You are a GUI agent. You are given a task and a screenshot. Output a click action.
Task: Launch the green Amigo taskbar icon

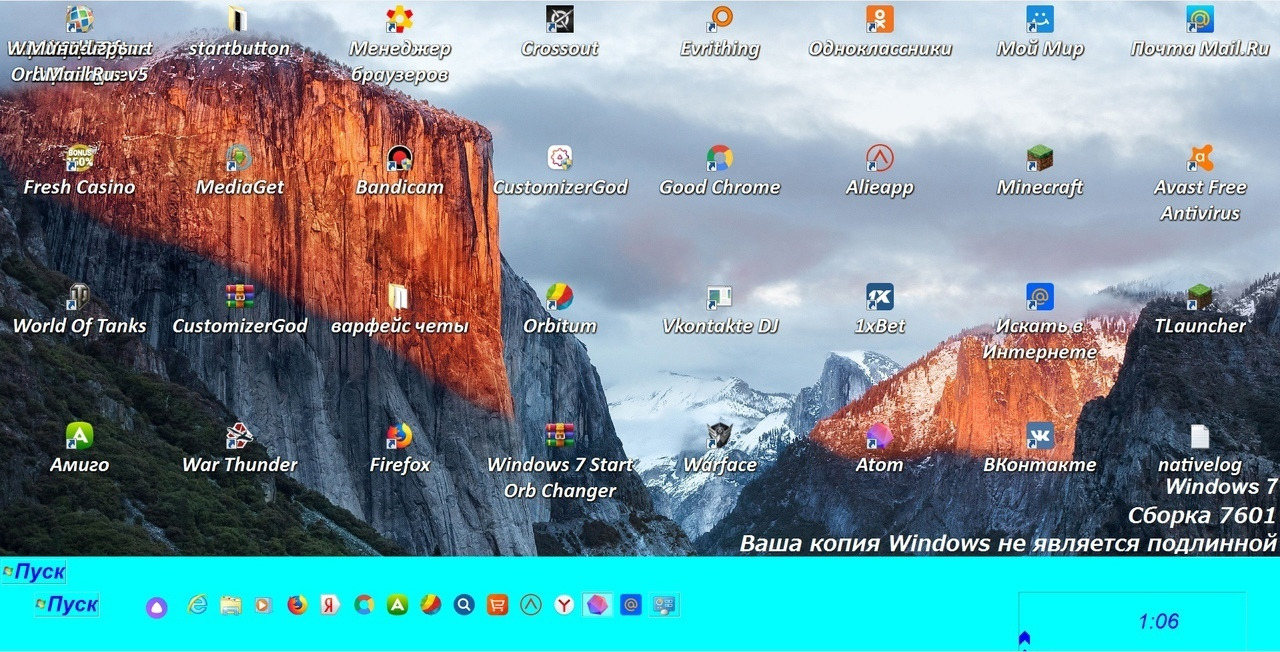[x=397, y=605]
